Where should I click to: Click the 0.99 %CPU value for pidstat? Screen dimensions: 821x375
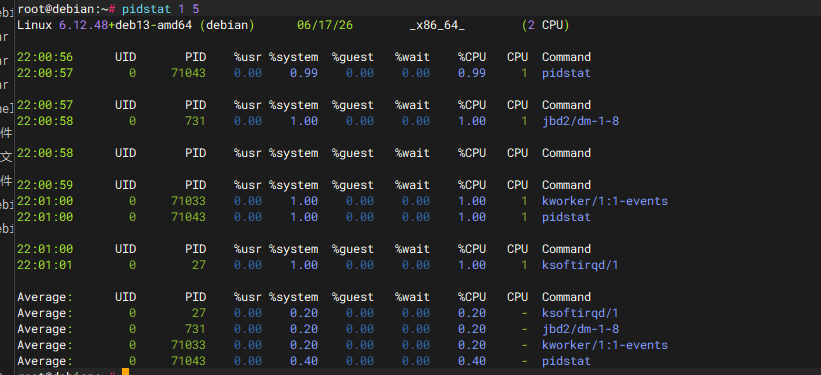pos(472,73)
